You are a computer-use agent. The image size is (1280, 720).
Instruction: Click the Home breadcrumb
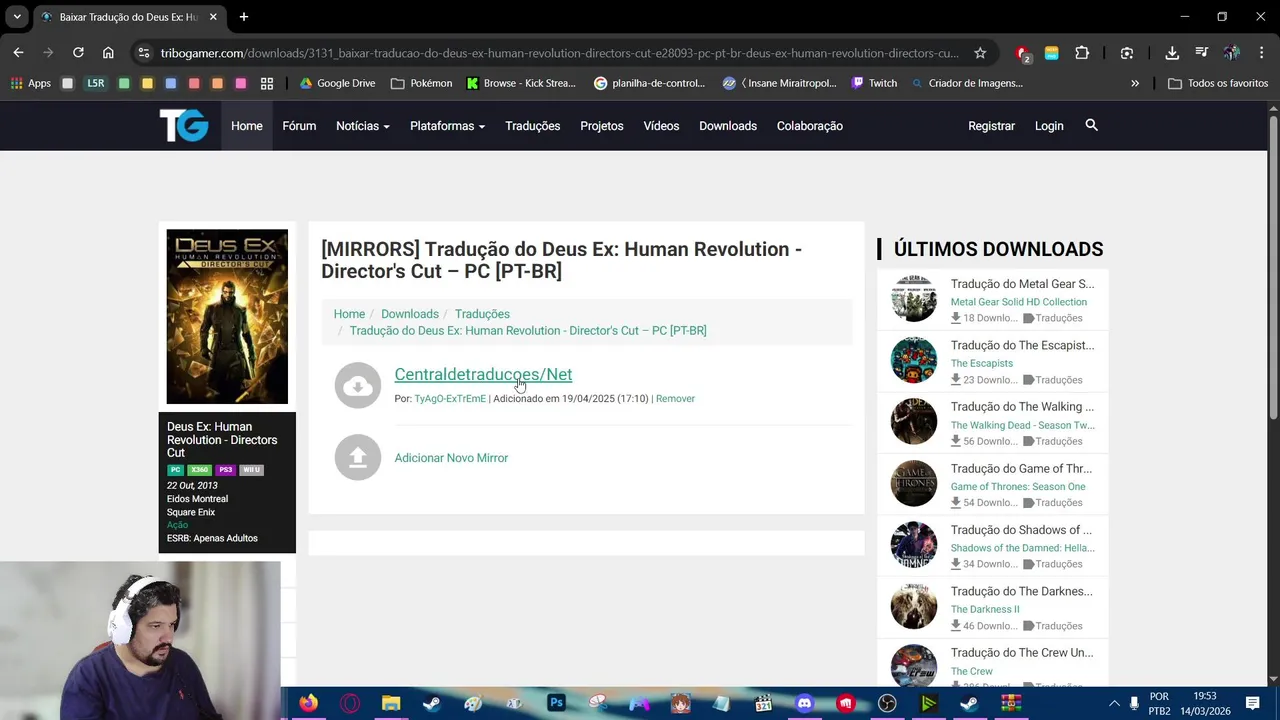[x=349, y=314]
